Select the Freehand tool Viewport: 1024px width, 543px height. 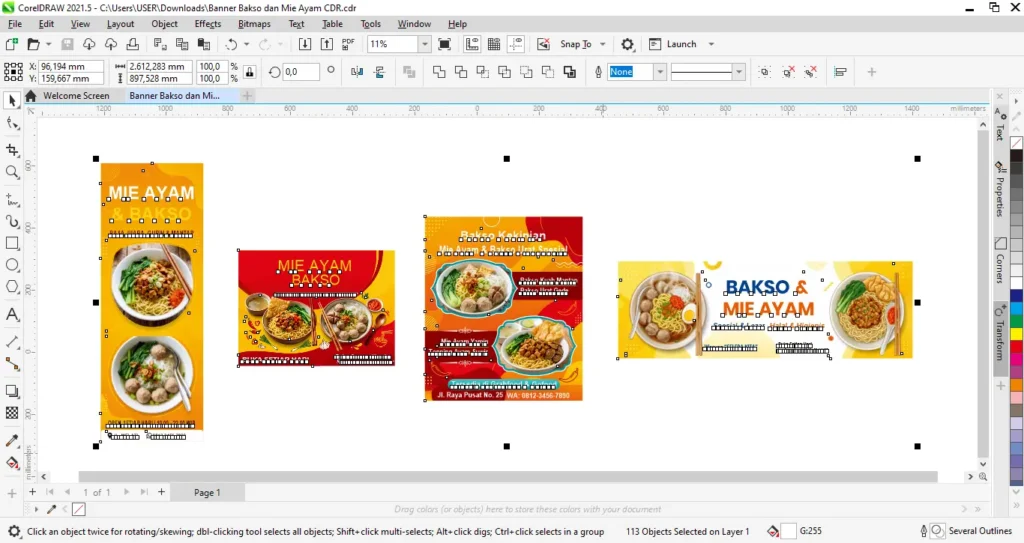point(12,199)
